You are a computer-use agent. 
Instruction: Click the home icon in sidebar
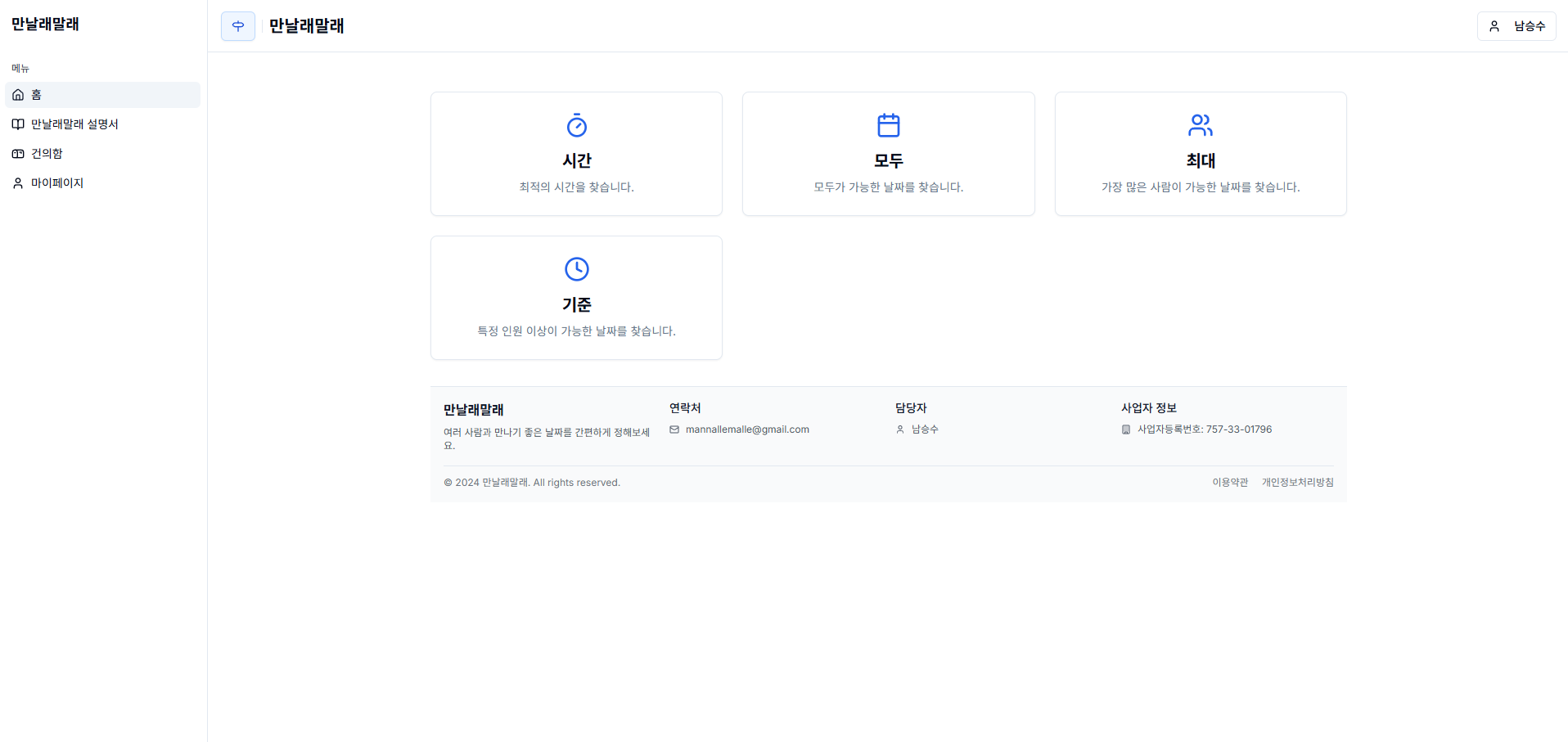(18, 95)
